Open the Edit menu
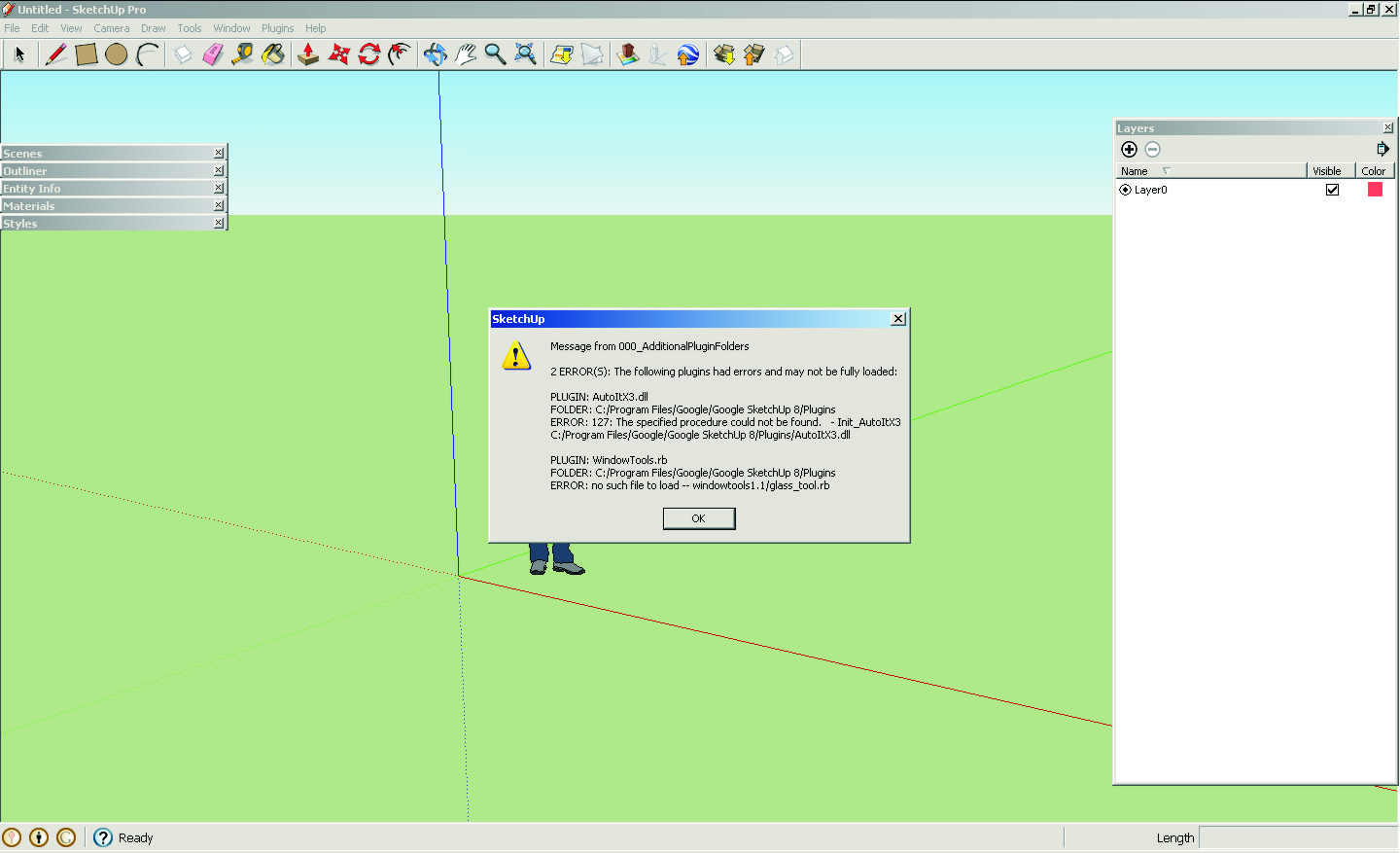Screen dimensions: 1400x853 pos(40,28)
